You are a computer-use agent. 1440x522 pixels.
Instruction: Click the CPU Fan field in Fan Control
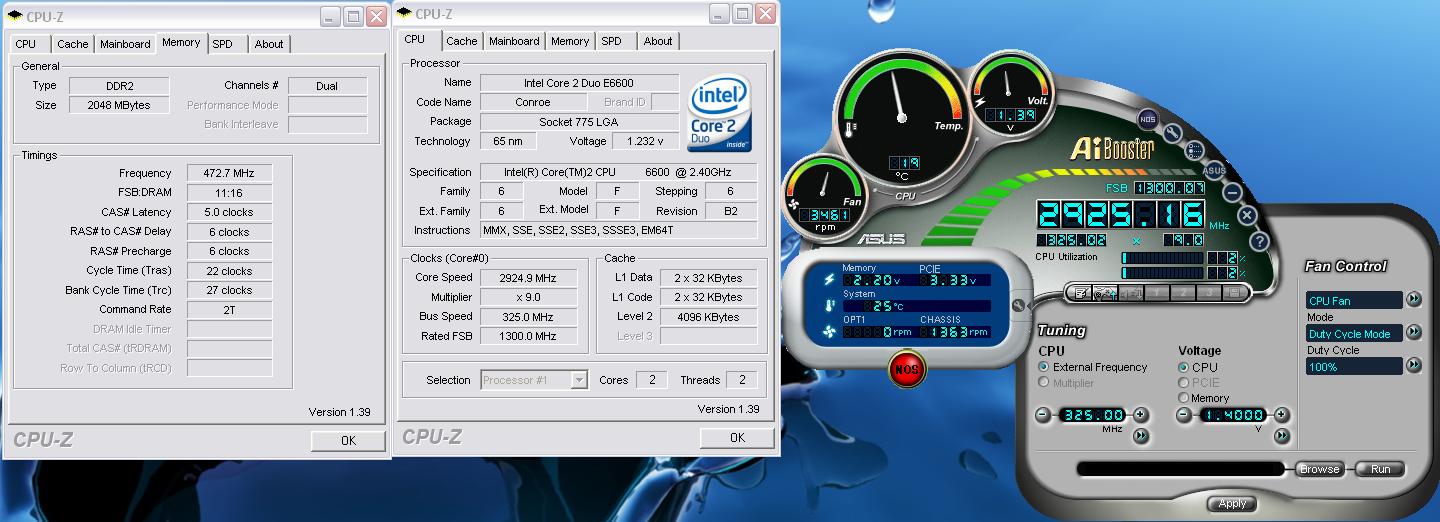point(1354,300)
